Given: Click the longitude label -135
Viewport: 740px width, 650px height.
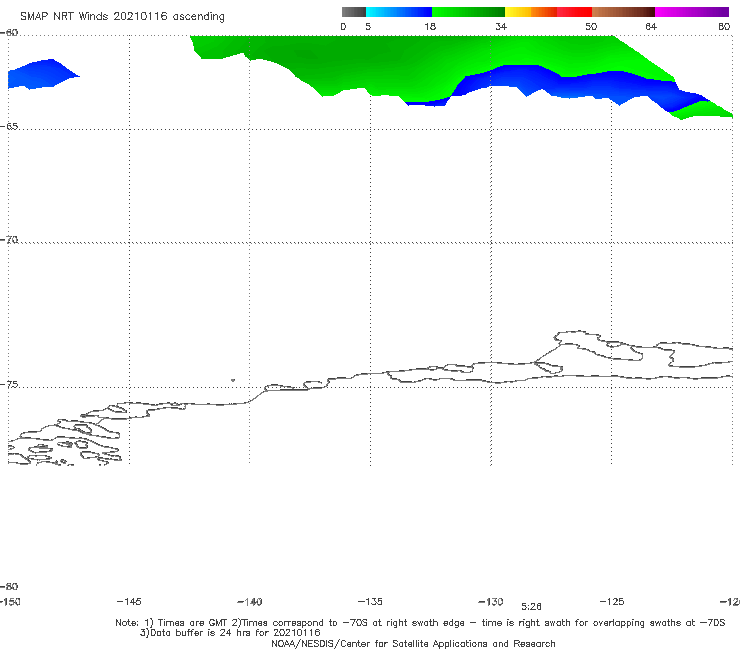Looking at the screenshot, I should click(x=370, y=602).
